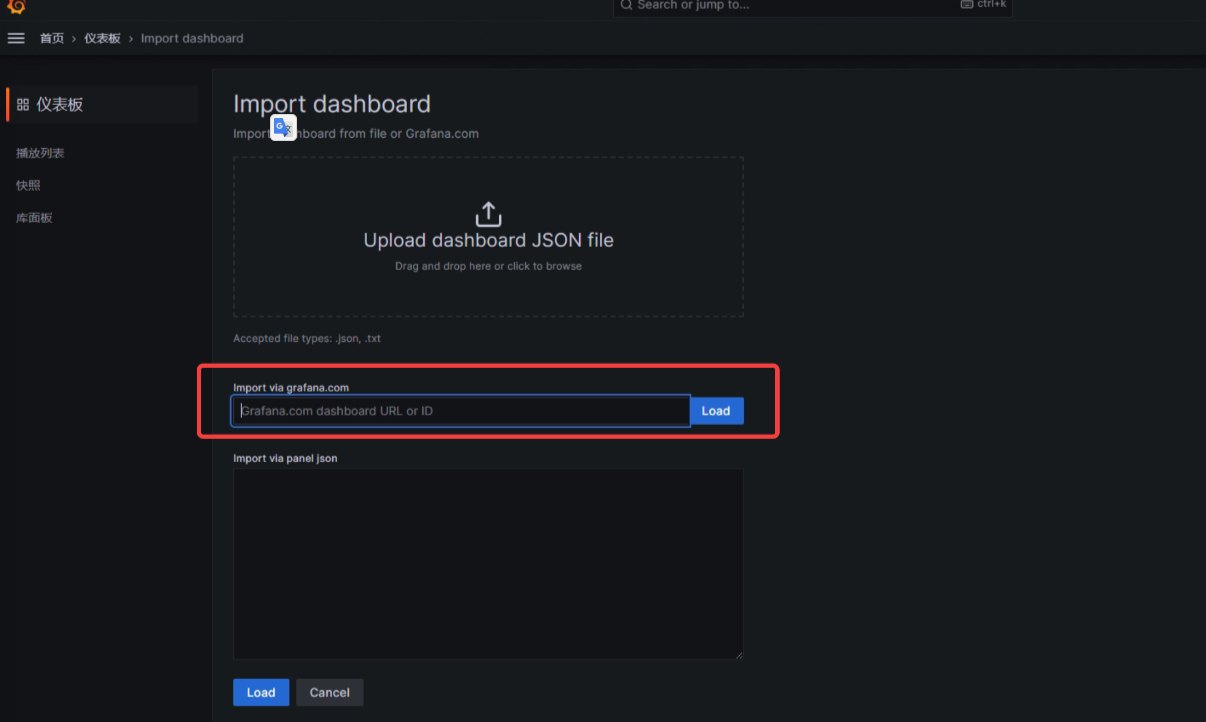The width and height of the screenshot is (1206, 722).
Task: Click the Import via grafana.com label
Action: (291, 388)
